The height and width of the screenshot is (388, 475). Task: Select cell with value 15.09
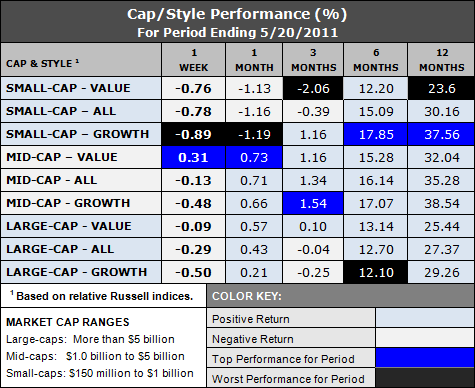(376, 111)
